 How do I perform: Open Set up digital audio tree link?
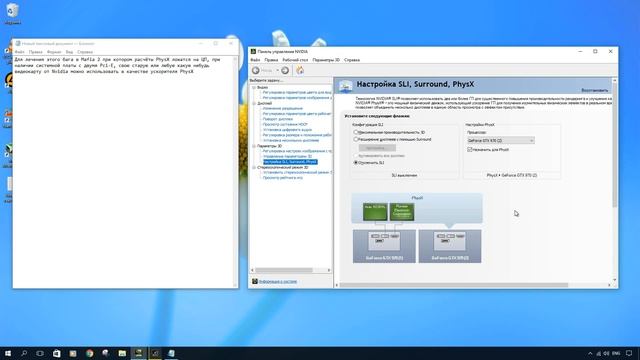(287, 130)
